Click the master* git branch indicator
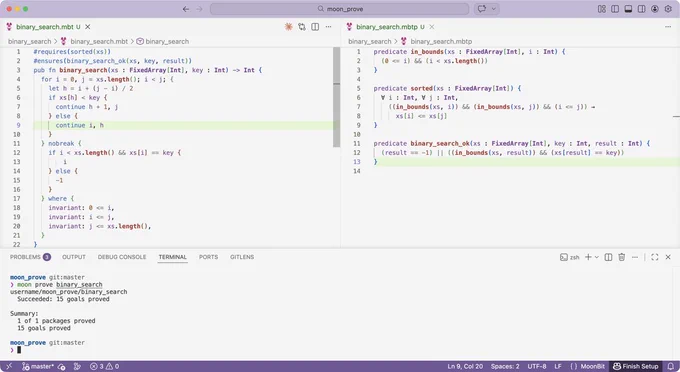The height and width of the screenshot is (372, 680). click(x=37, y=366)
